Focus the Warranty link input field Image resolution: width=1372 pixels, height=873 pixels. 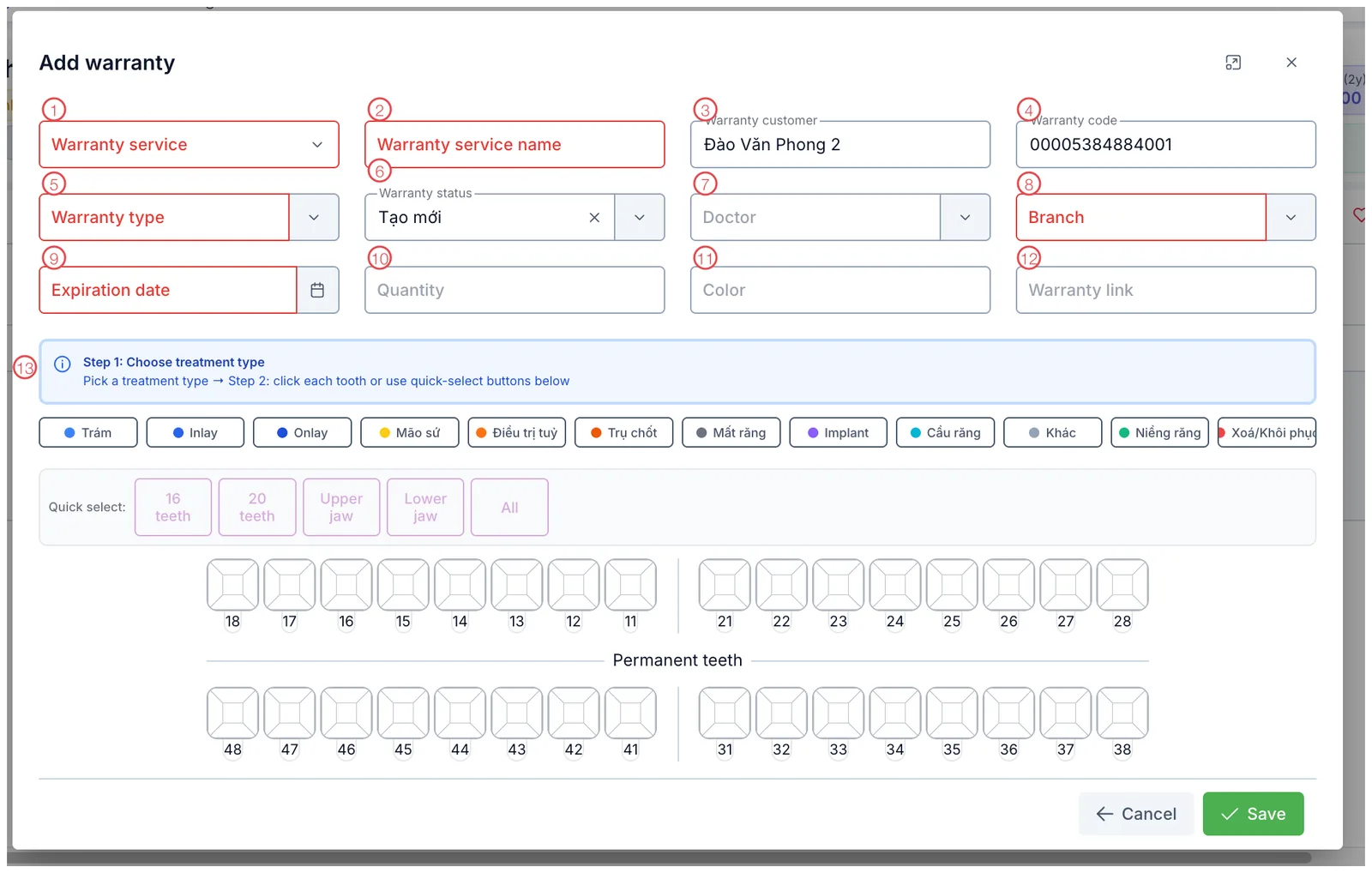(x=1166, y=290)
